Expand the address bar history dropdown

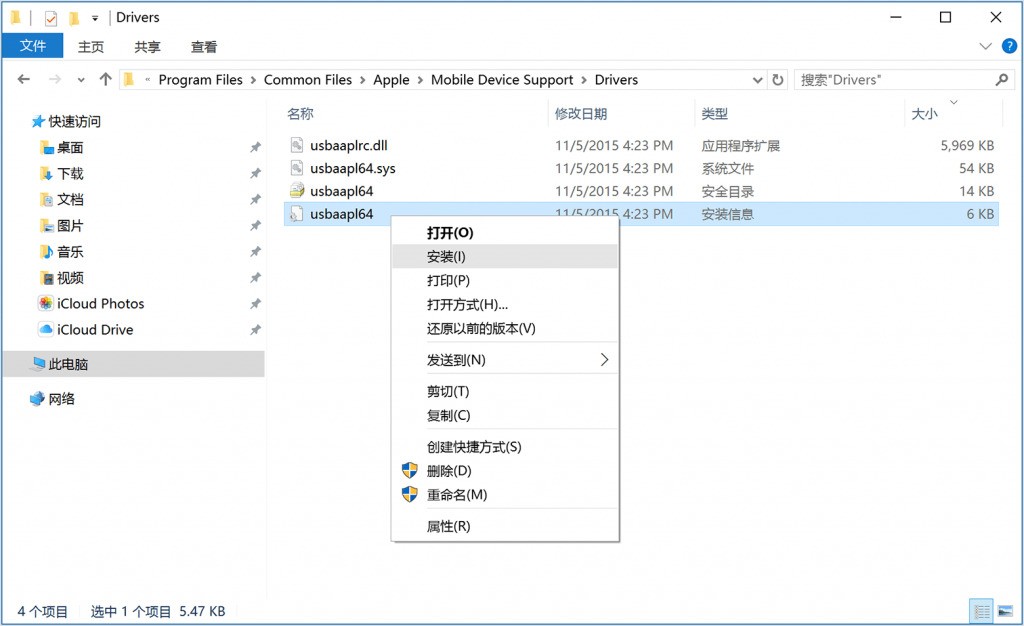[758, 80]
